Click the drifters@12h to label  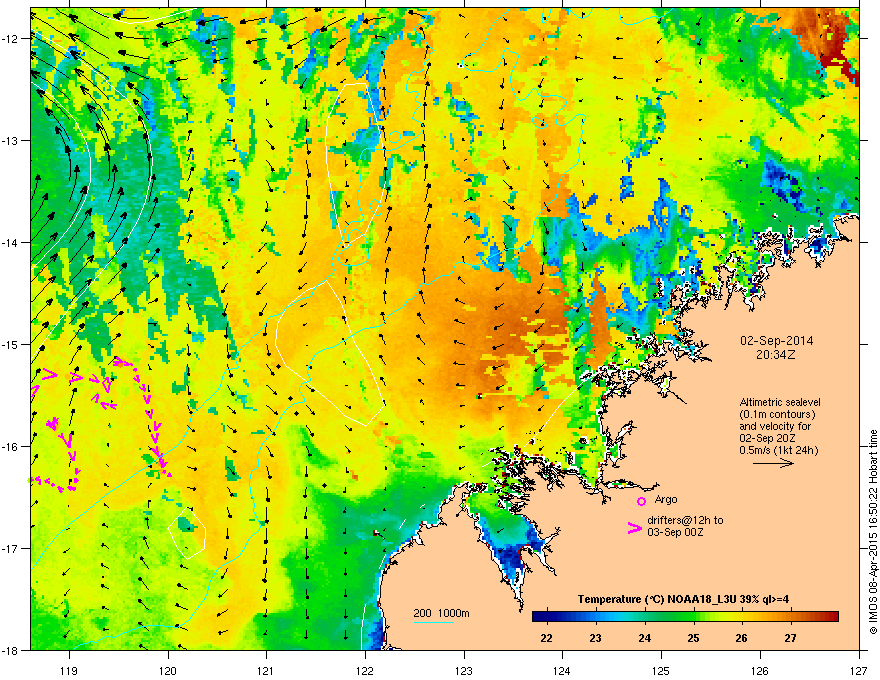pyautogui.click(x=685, y=520)
